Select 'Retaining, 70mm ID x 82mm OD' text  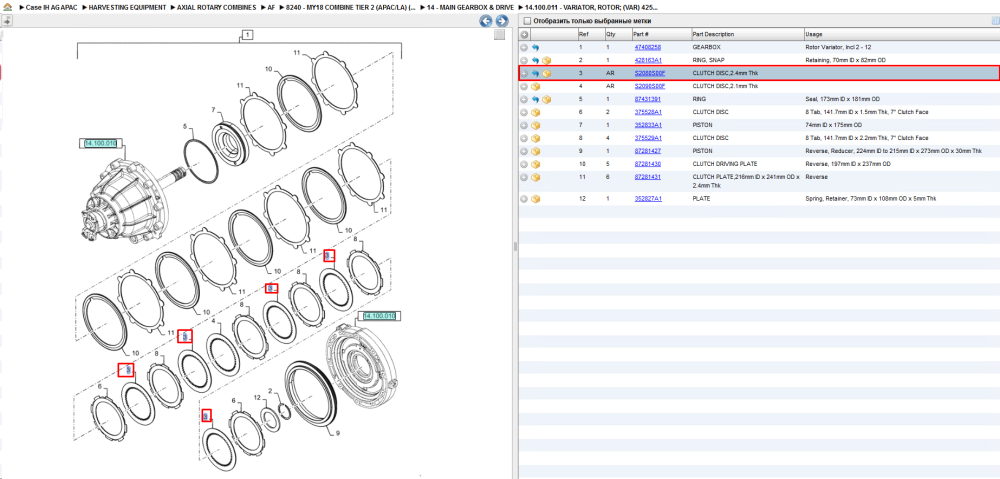[846, 60]
